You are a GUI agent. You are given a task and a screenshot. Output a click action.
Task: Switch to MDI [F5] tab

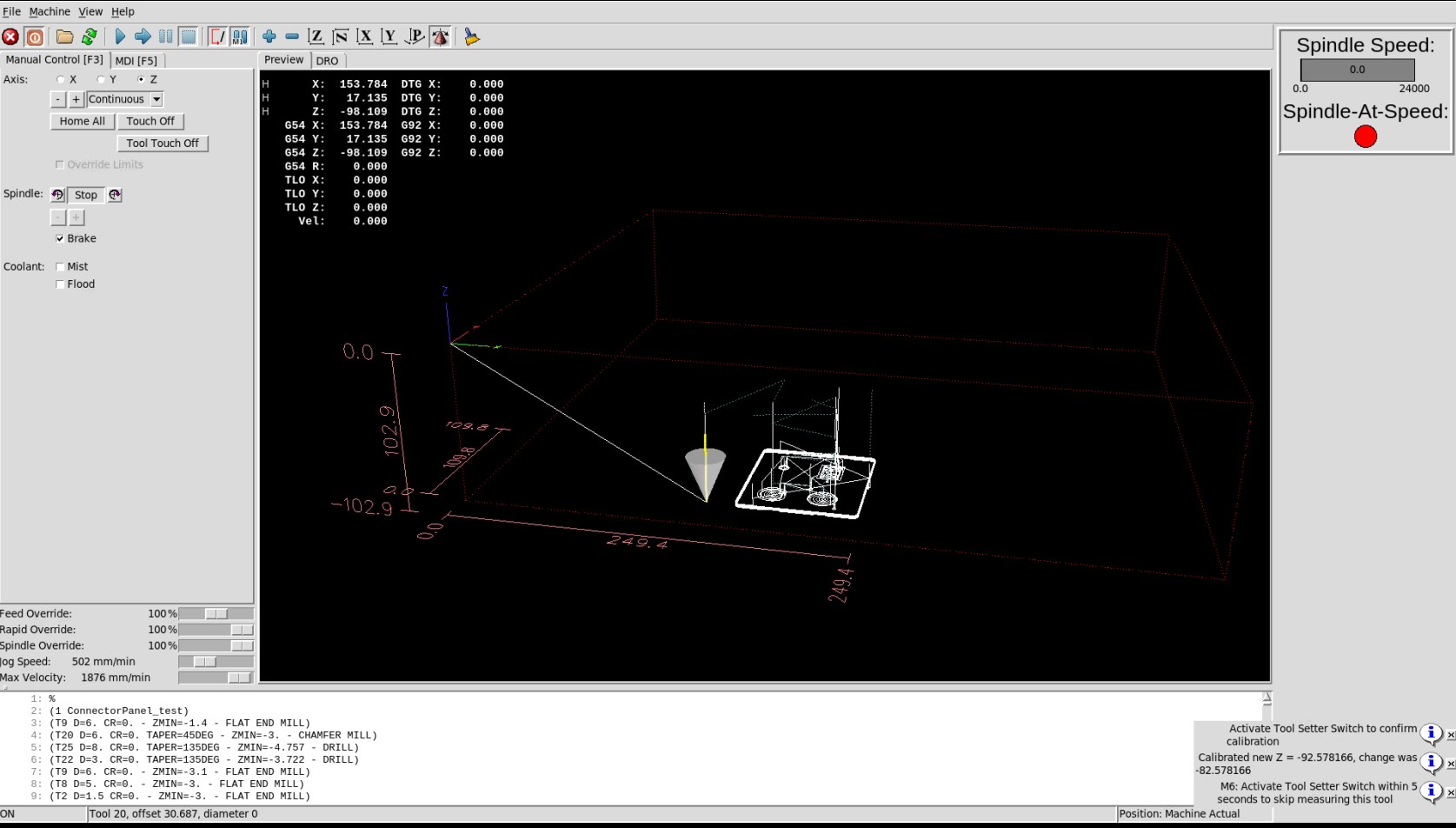(136, 61)
